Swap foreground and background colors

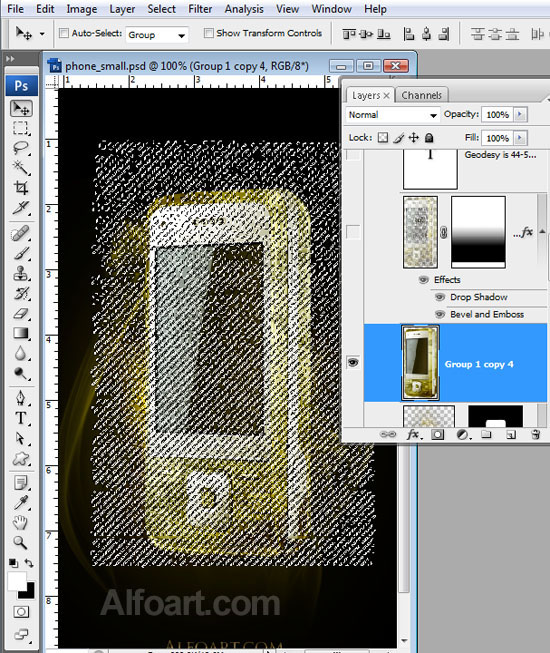point(29,563)
